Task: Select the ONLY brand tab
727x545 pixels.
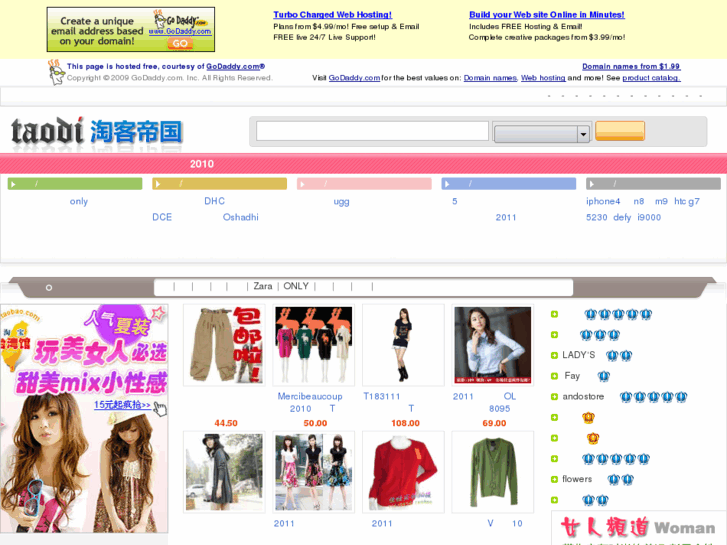Action: (296, 286)
